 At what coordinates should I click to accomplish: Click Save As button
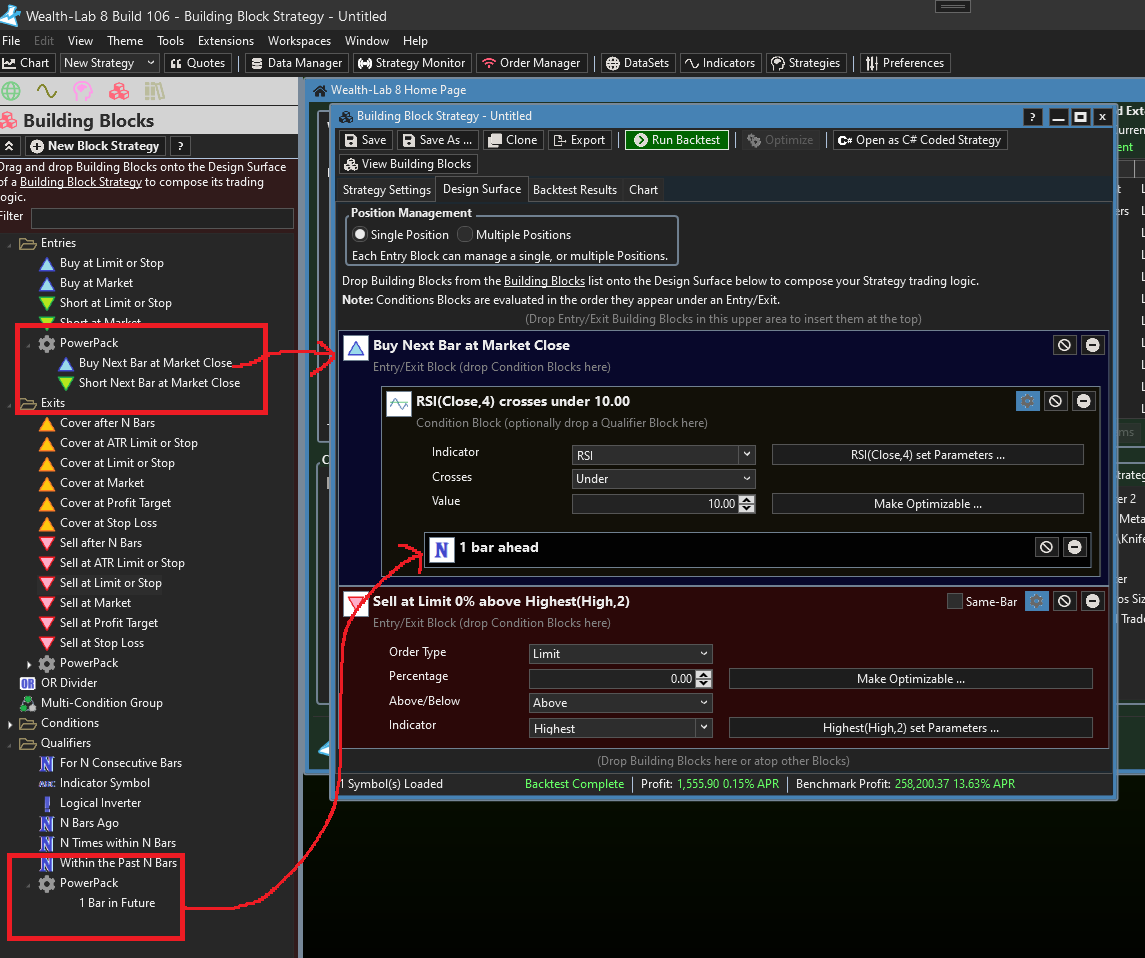point(437,140)
